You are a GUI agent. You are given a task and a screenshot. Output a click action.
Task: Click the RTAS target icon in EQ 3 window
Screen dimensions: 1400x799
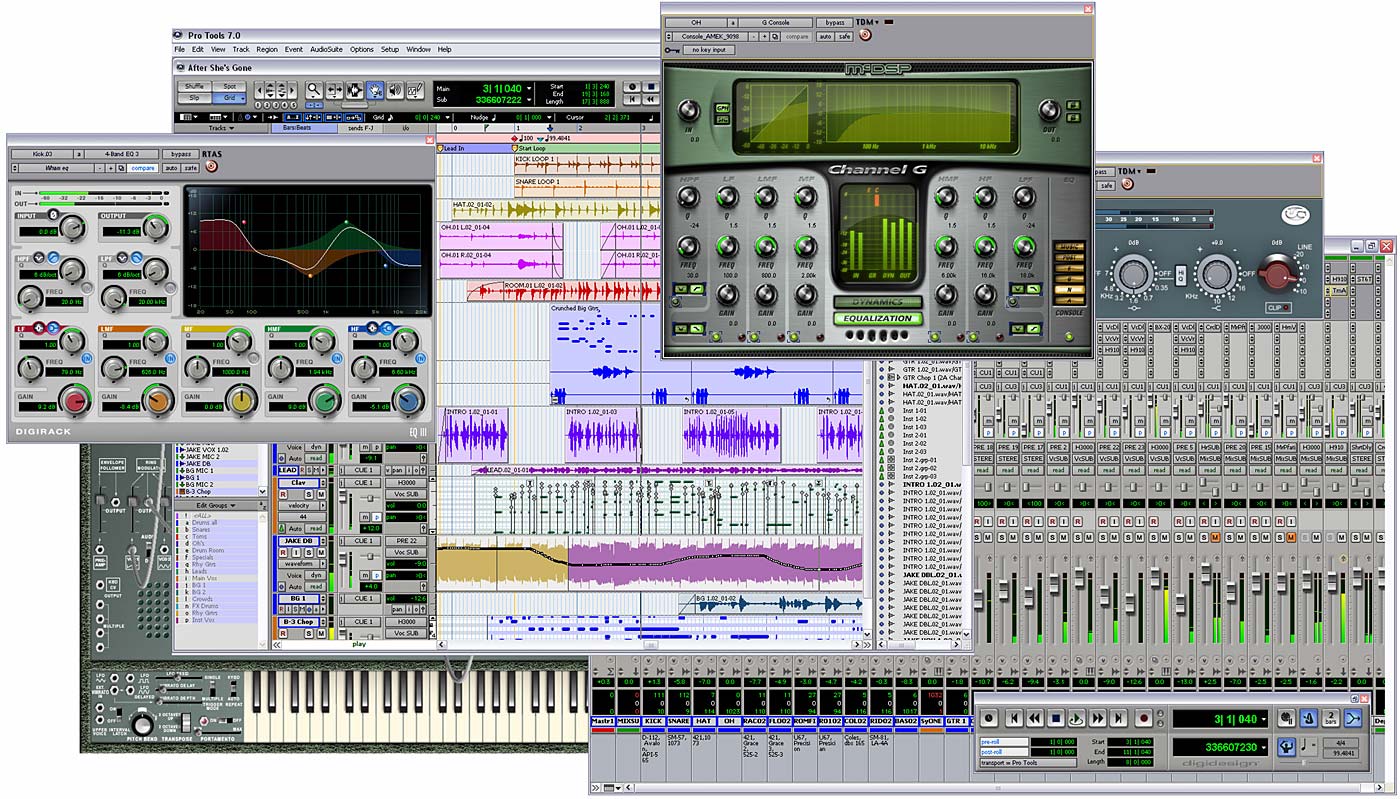tap(211, 166)
